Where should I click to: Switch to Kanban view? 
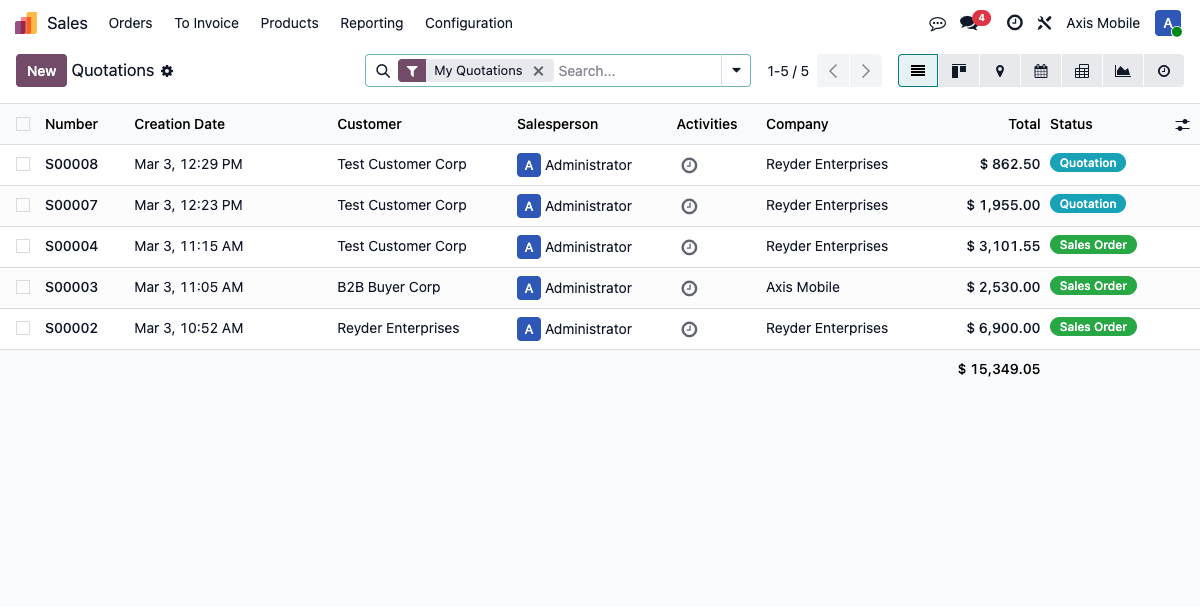tap(958, 71)
